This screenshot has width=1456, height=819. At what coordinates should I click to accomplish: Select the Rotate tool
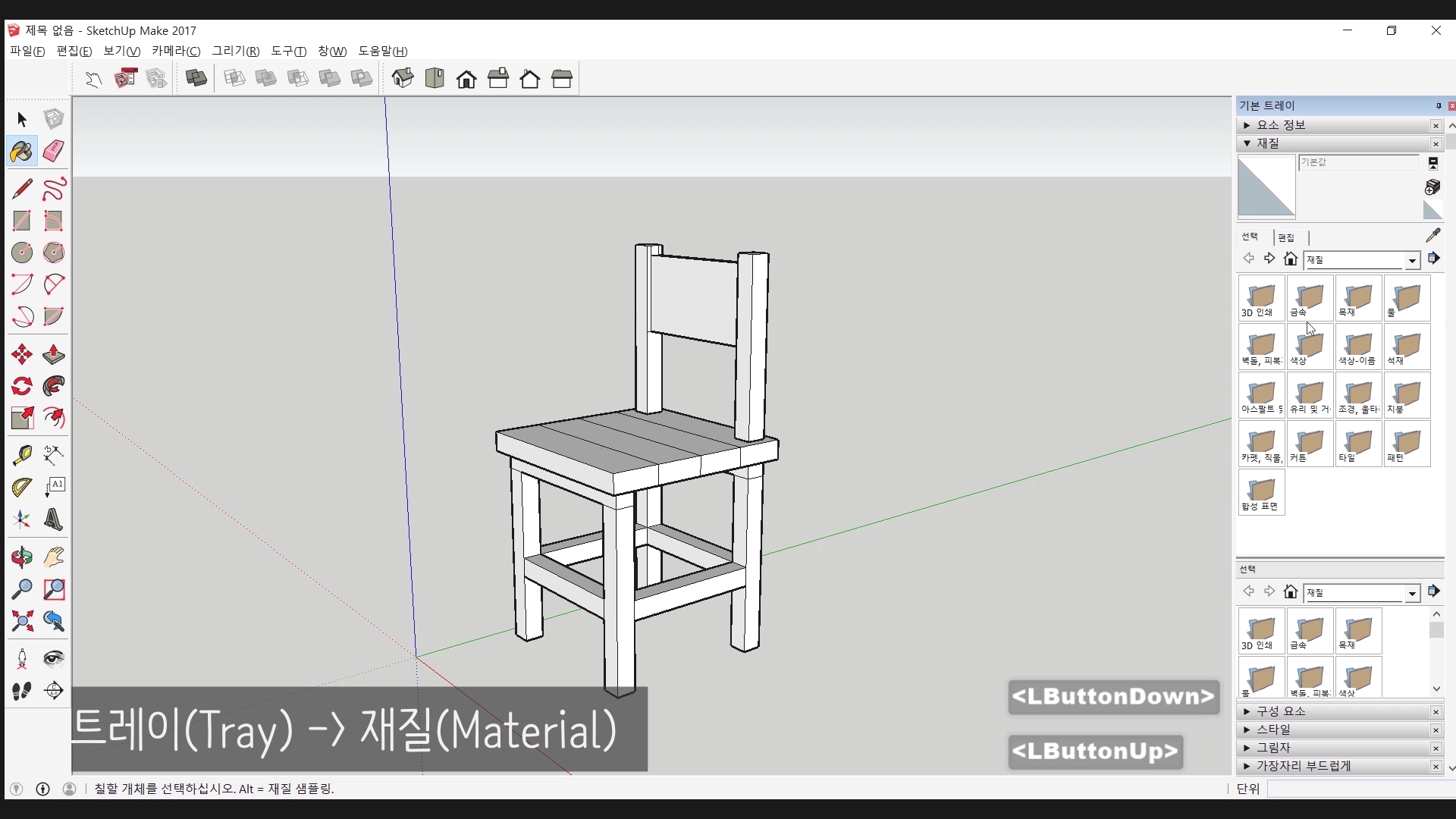coord(21,386)
